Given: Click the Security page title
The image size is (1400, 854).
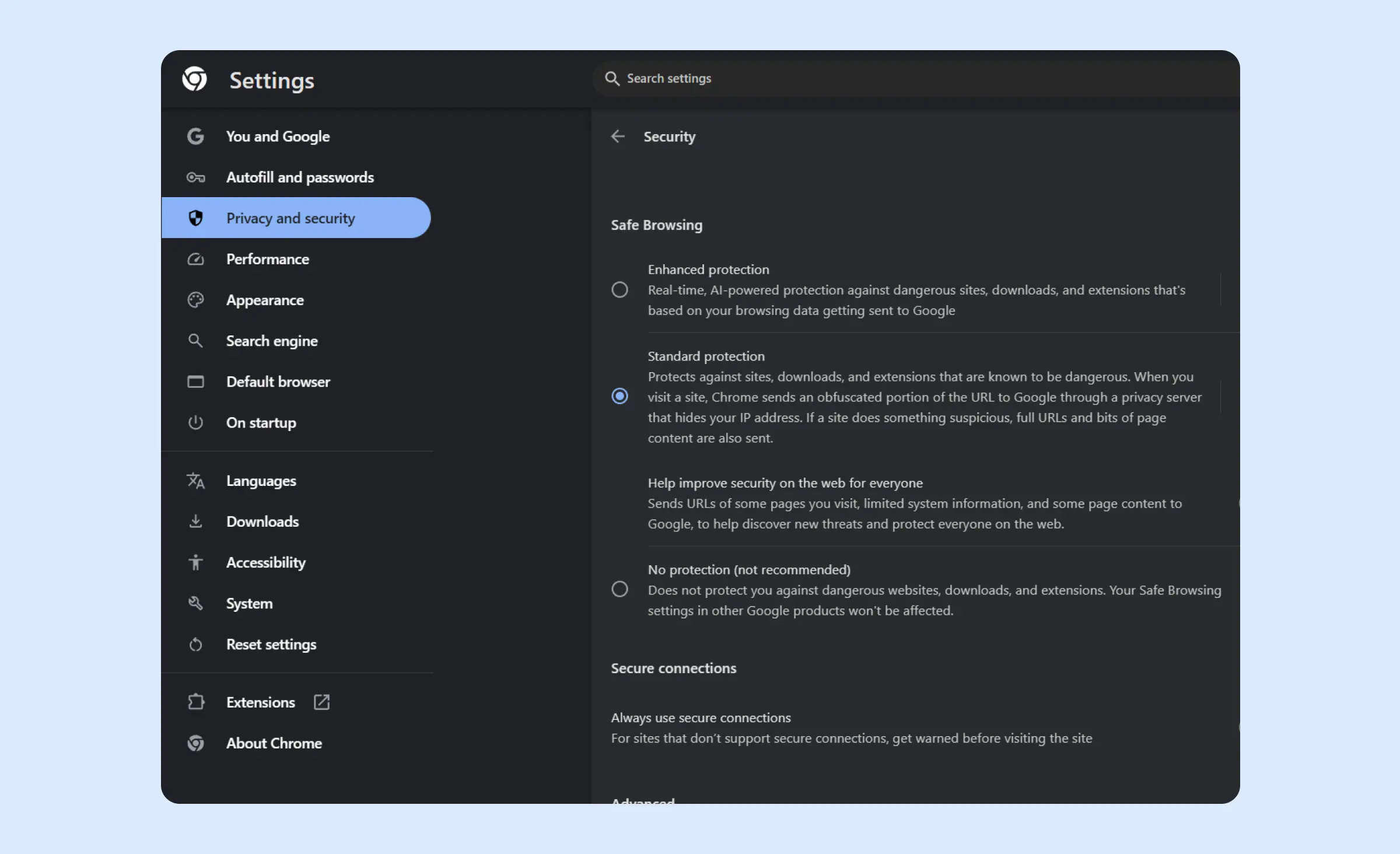Looking at the screenshot, I should [x=669, y=136].
